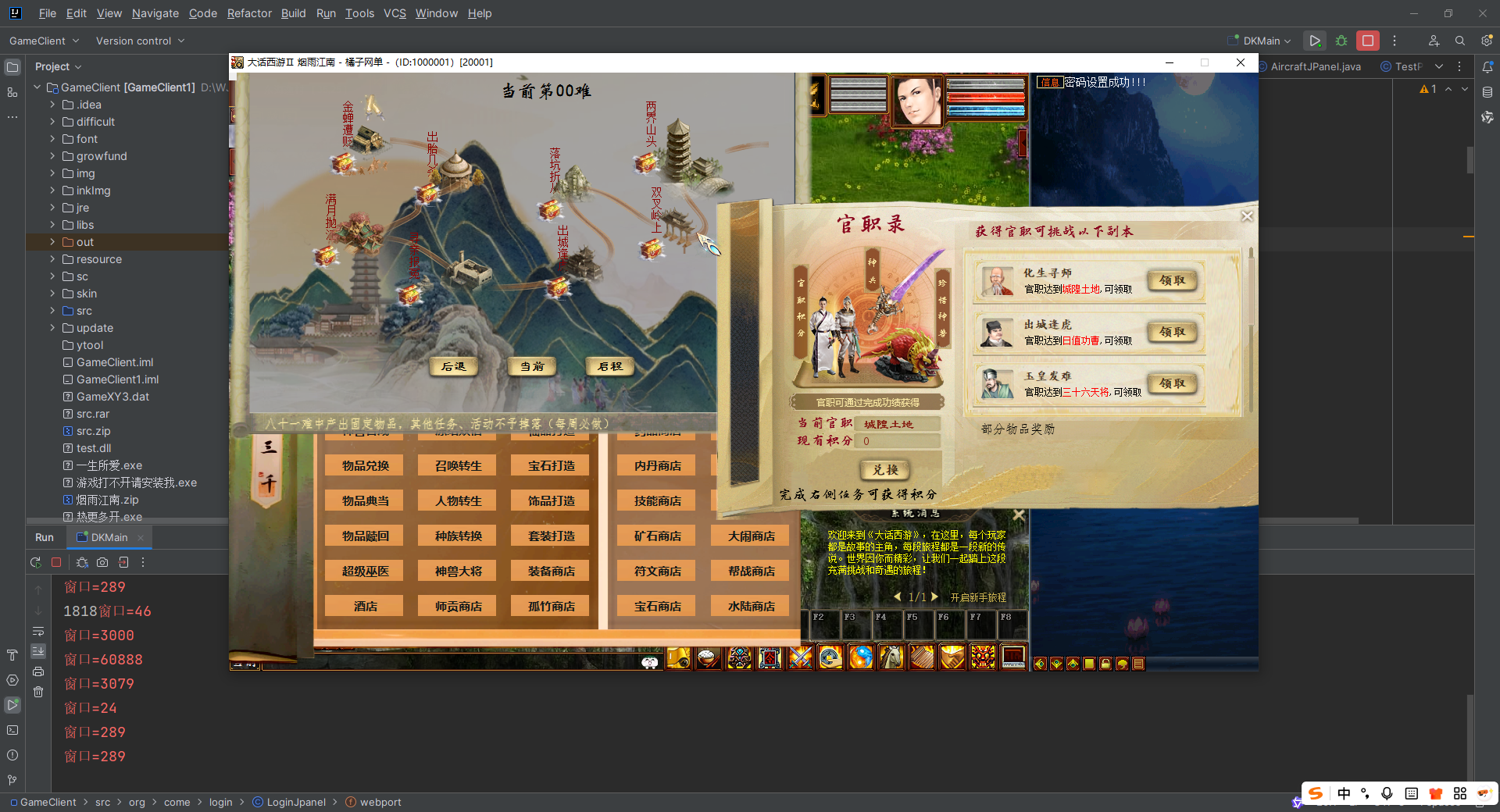Click the scrollbar of the dungeon reward list
This screenshot has height=812, width=1500.
[x=1251, y=328]
